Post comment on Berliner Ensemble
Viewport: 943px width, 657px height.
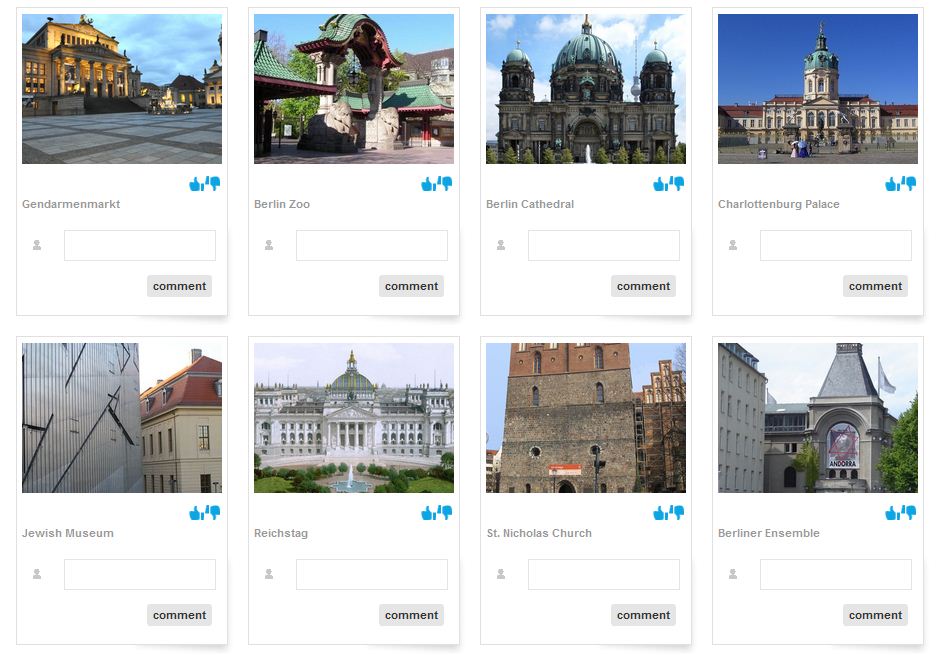[x=875, y=615]
